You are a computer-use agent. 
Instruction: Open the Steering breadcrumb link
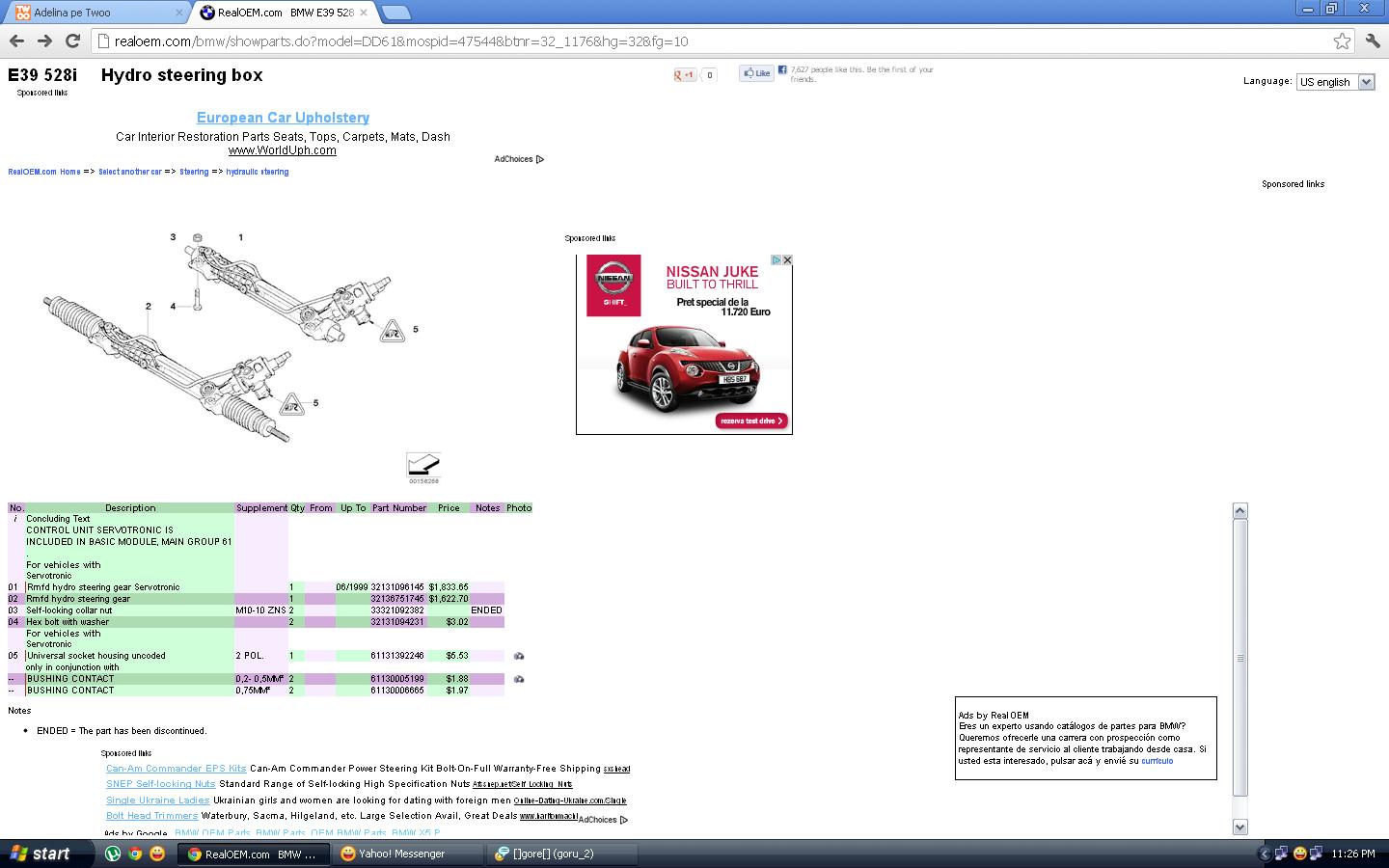coord(194,172)
